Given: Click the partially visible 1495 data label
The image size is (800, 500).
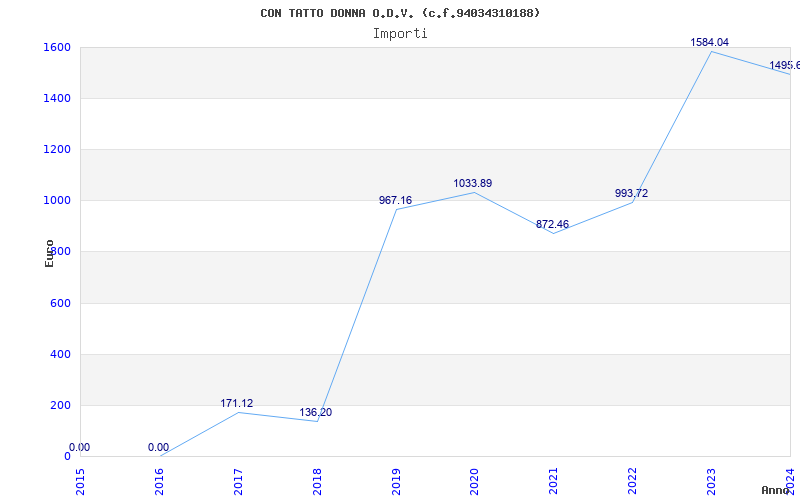Looking at the screenshot, I should point(784,65).
